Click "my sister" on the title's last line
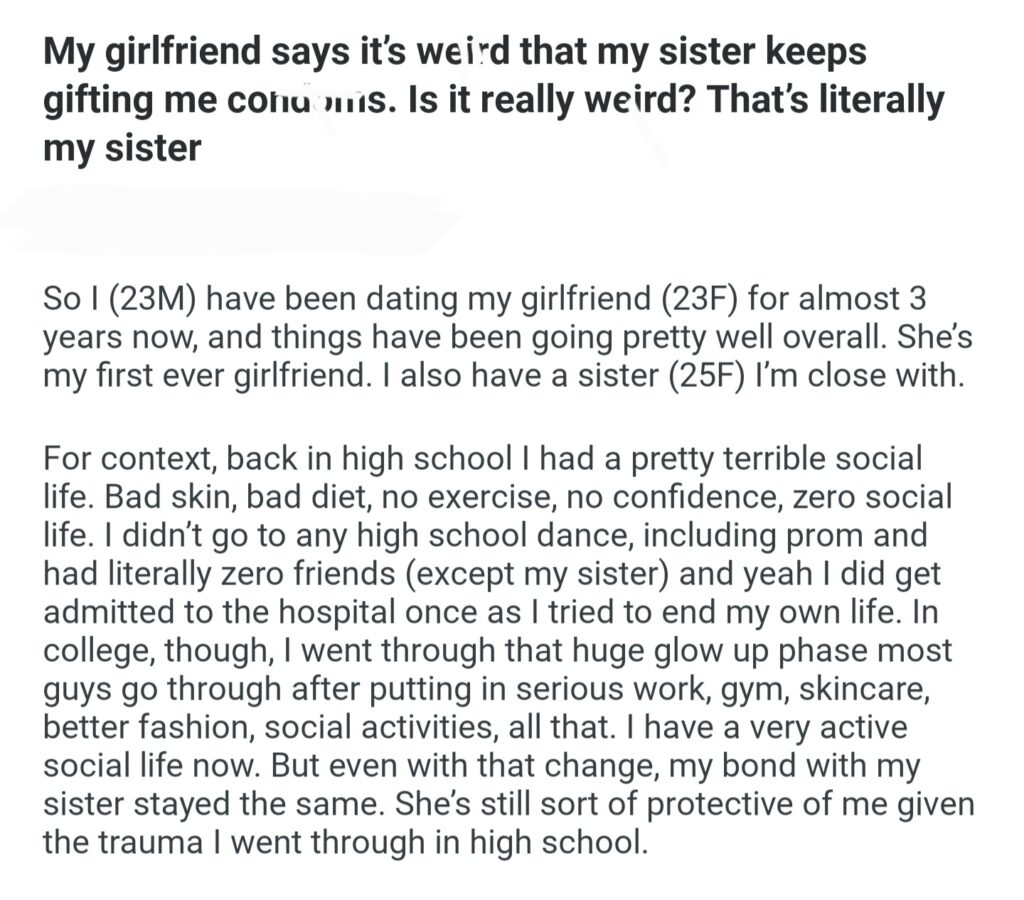Screen dimensions: 1024x900 click(x=122, y=148)
